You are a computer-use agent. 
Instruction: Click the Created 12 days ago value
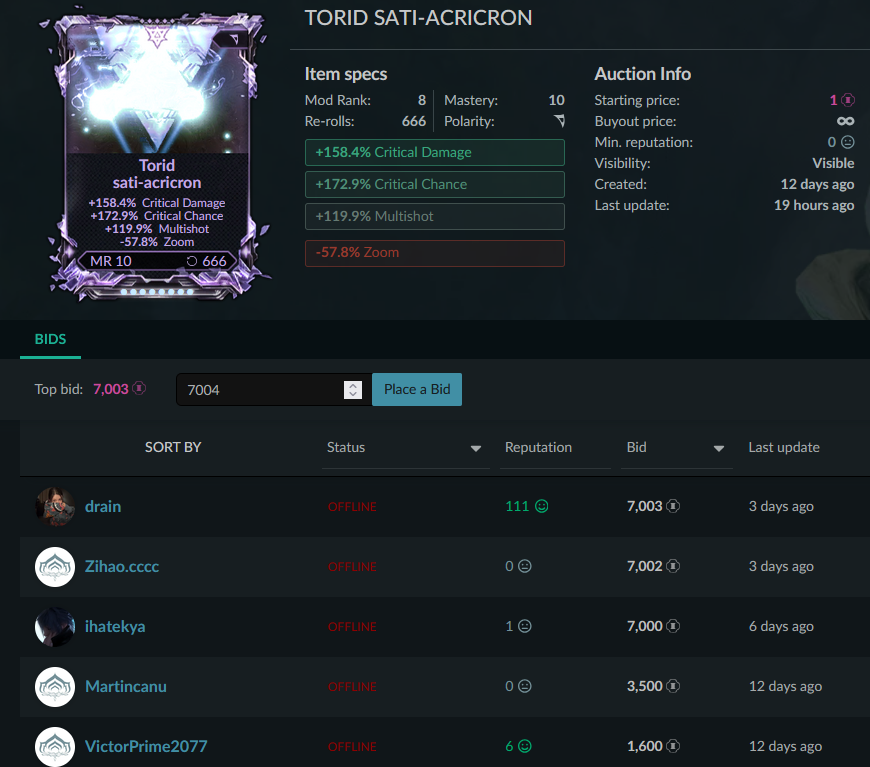click(x=817, y=184)
